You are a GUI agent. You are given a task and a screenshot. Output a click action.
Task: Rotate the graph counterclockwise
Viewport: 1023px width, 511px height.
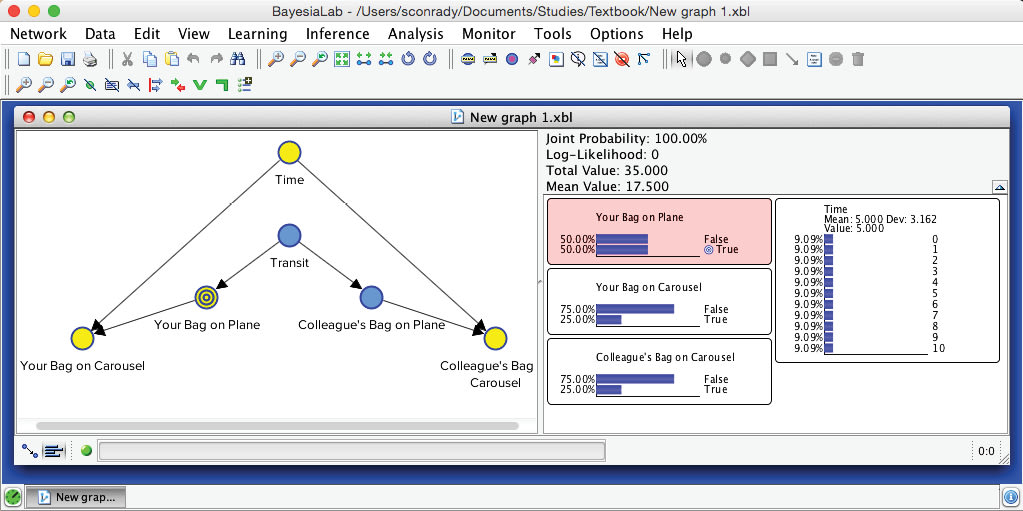(x=408, y=59)
